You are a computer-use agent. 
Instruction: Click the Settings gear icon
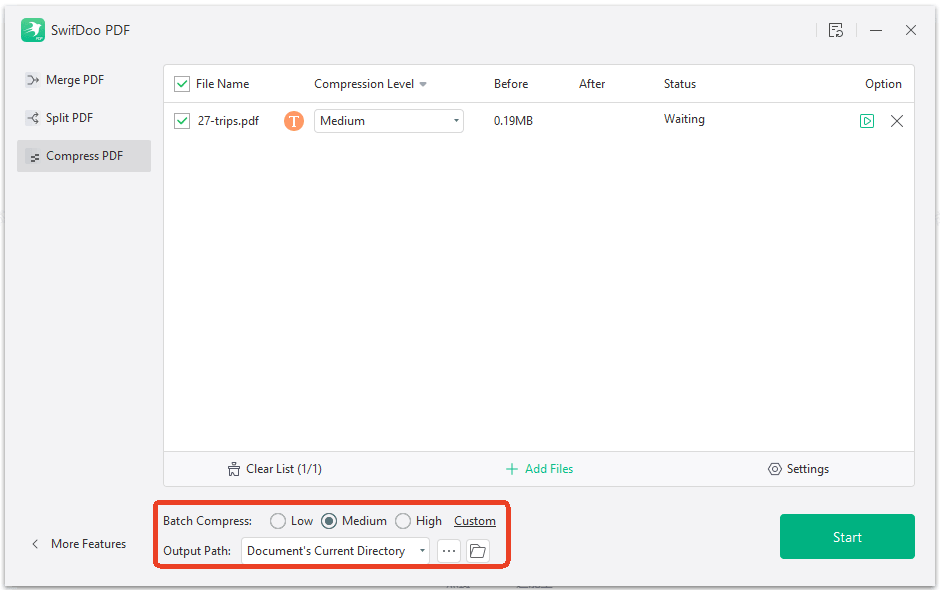click(x=775, y=469)
